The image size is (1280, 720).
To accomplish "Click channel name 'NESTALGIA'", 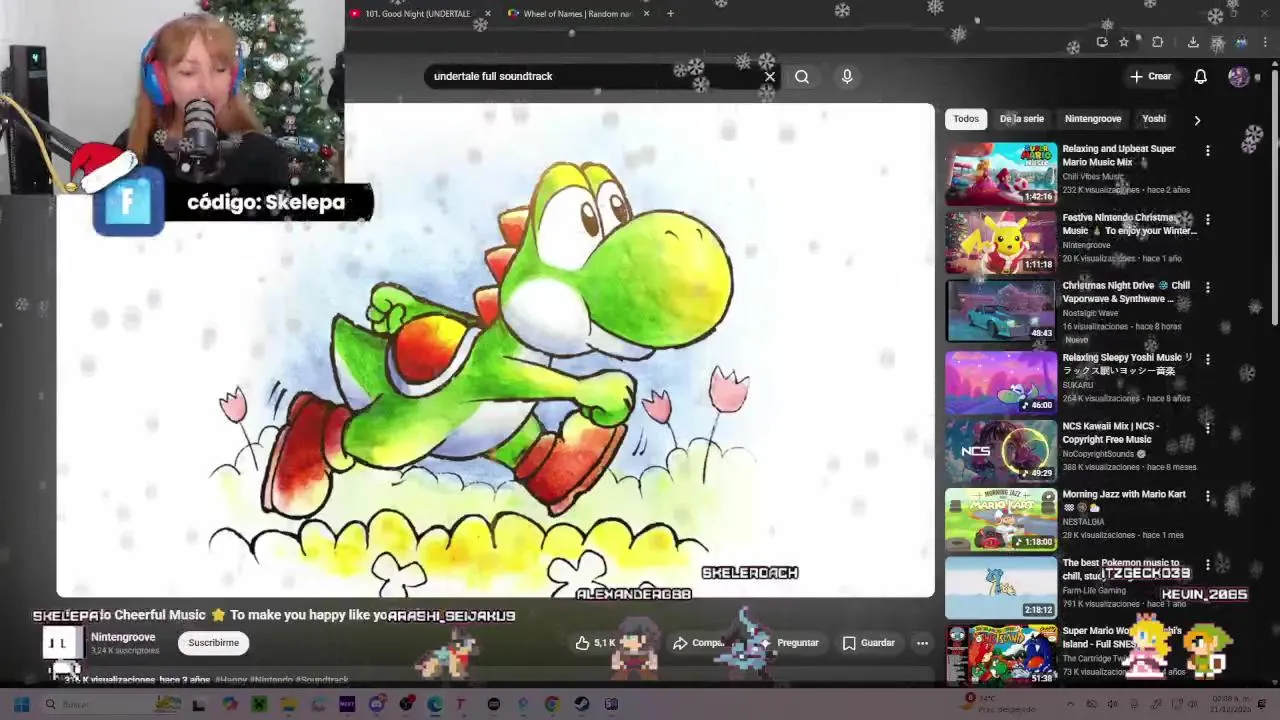I will (x=1083, y=522).
